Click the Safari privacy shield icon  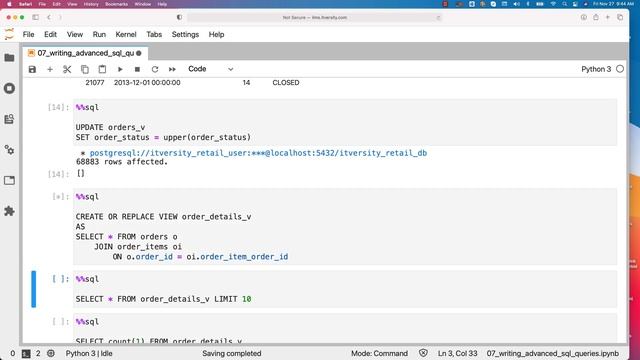tap(179, 17)
